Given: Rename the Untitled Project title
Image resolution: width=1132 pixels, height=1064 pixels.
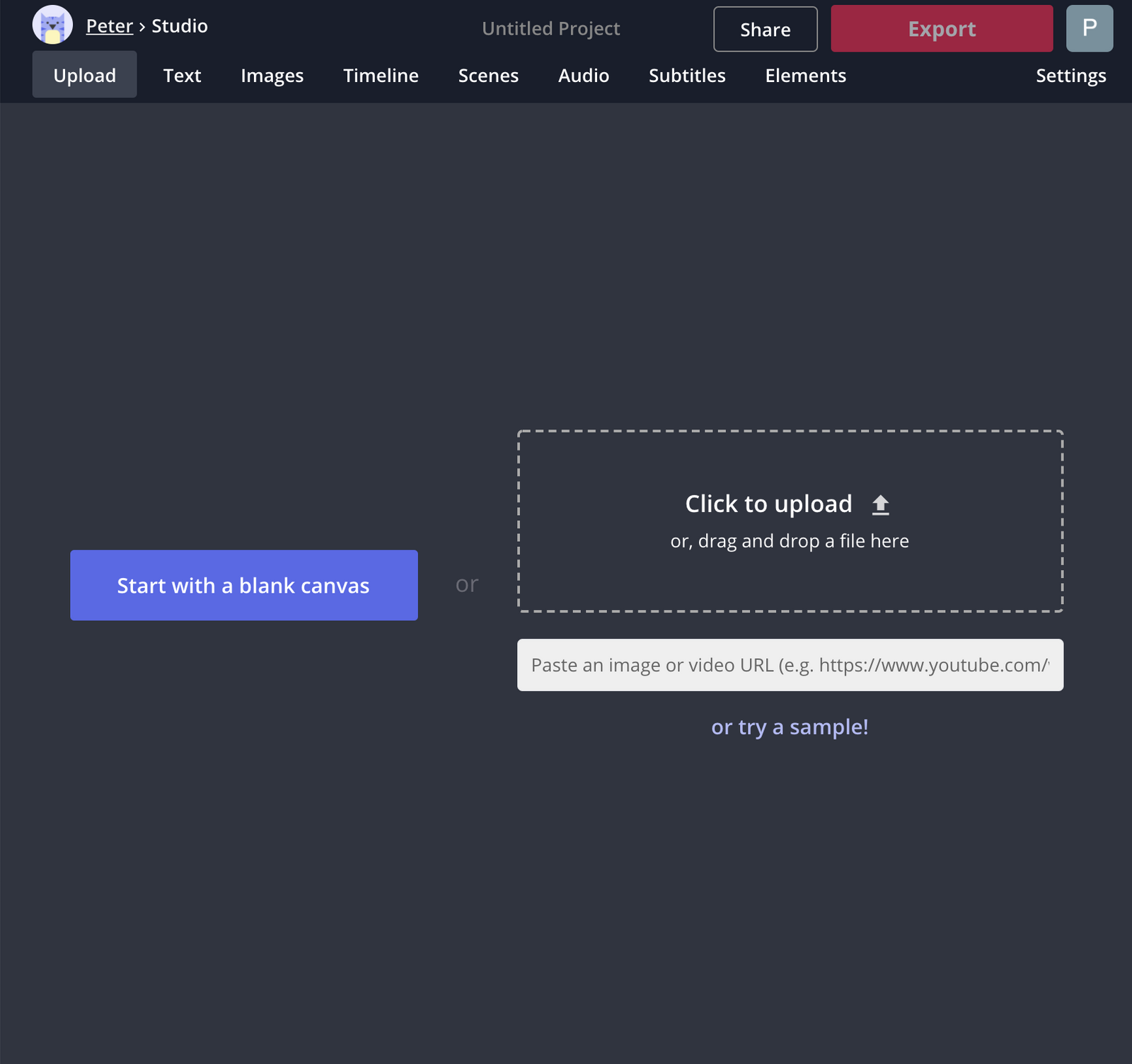Looking at the screenshot, I should click(550, 28).
